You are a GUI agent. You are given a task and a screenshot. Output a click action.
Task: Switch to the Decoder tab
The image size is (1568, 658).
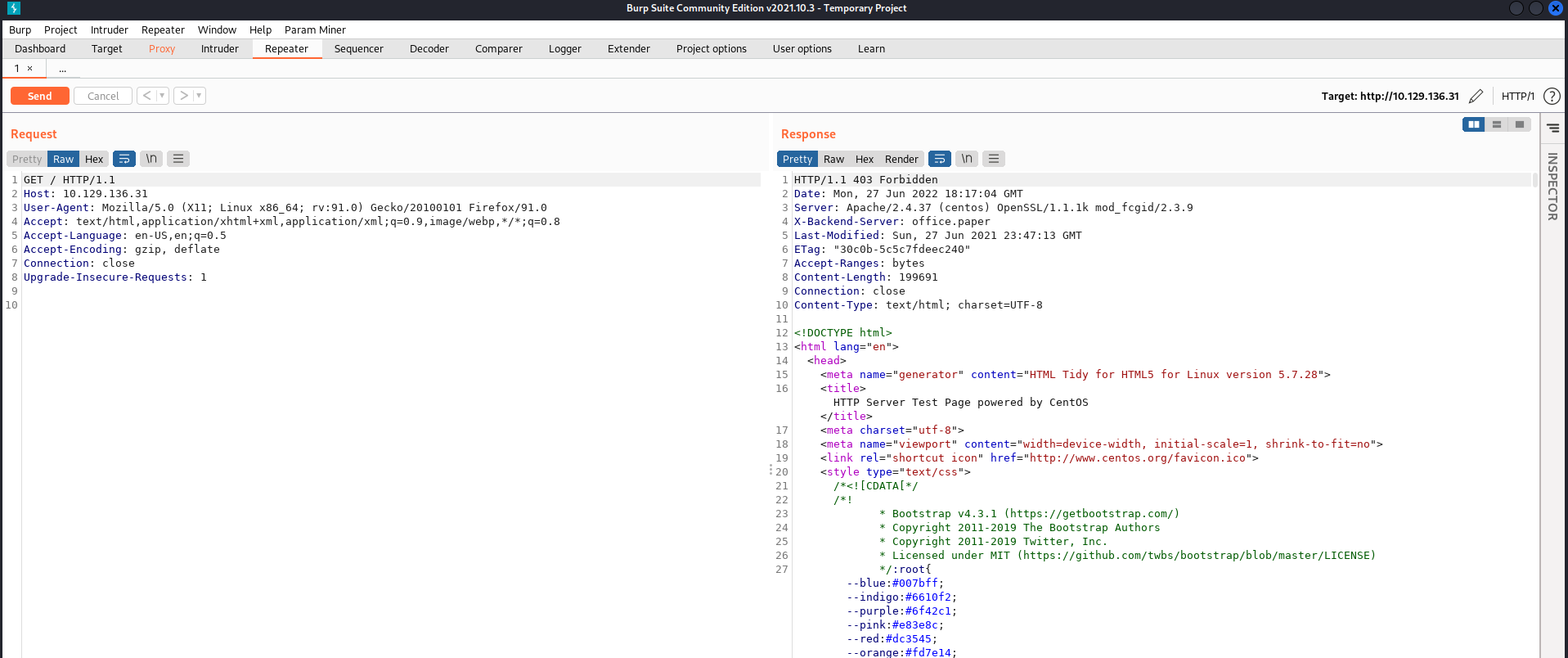[429, 49]
